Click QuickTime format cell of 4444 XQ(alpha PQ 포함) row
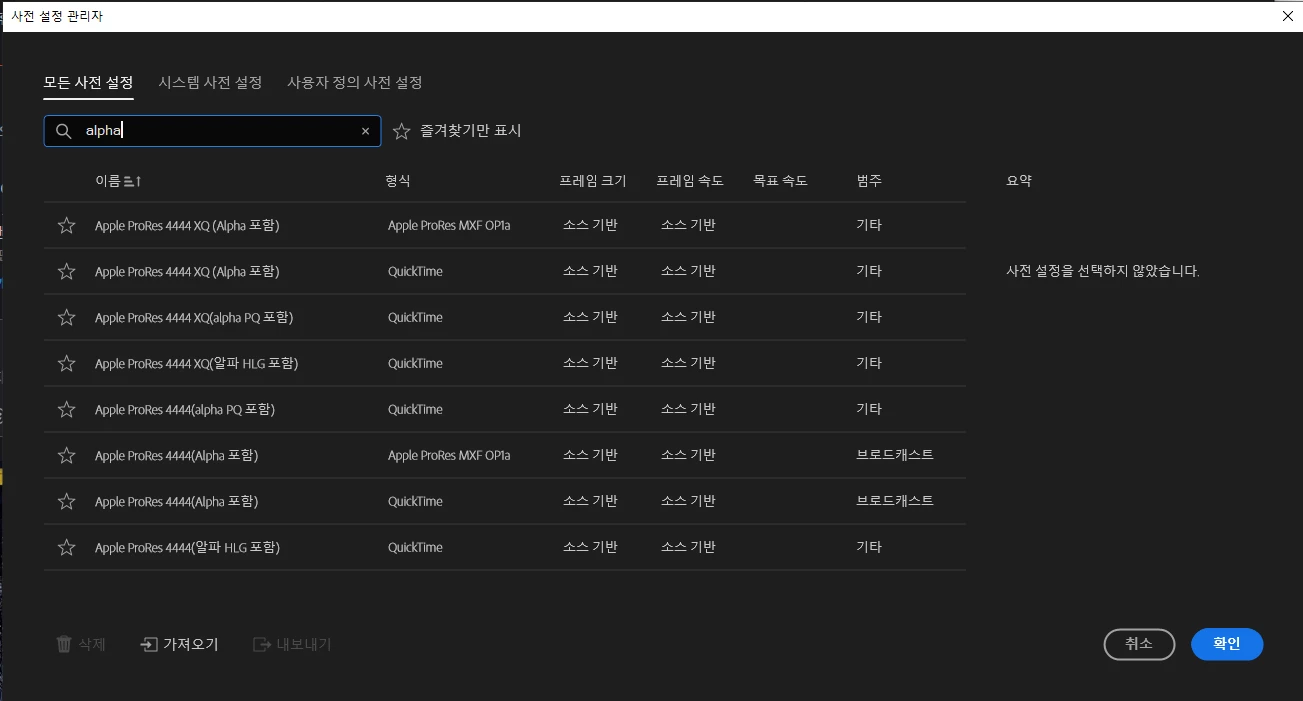 pos(415,317)
